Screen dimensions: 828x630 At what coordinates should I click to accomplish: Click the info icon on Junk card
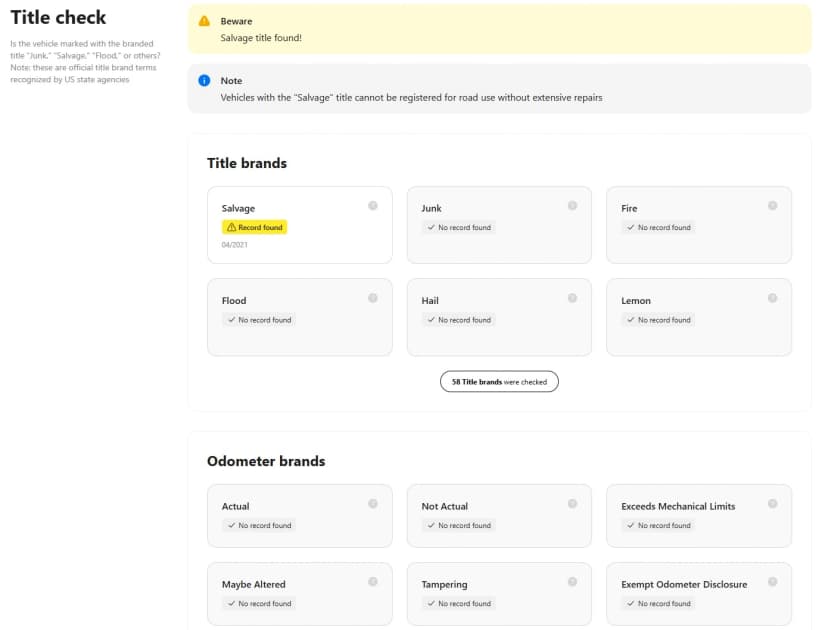tap(572, 206)
